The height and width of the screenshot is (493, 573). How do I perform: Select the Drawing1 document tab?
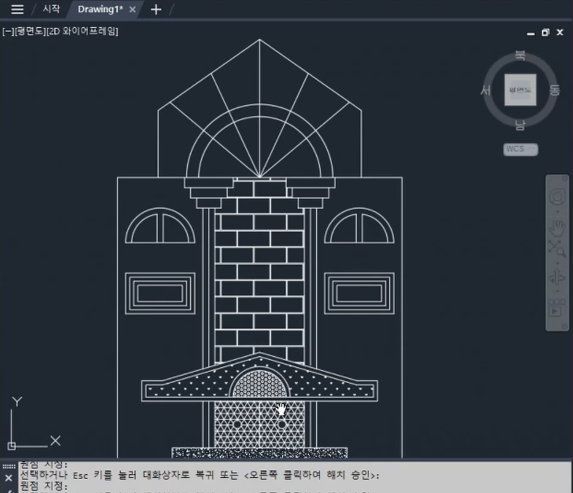pyautogui.click(x=100, y=9)
